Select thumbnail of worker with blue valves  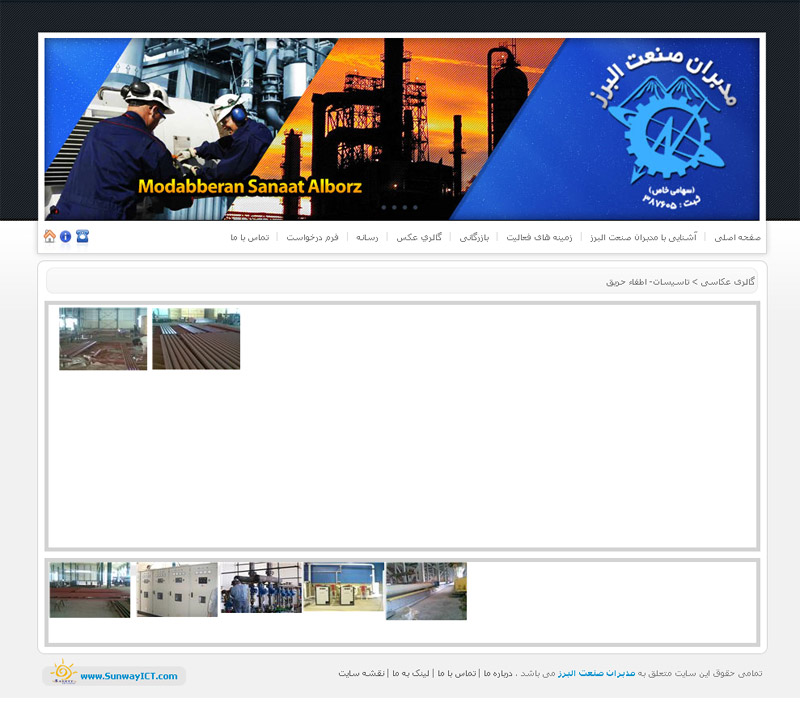tap(261, 588)
